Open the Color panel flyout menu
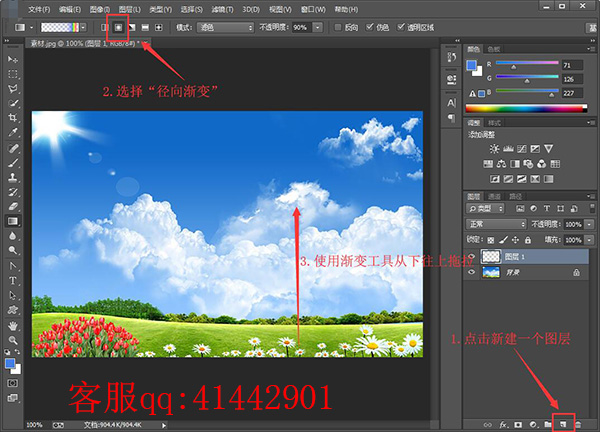Screen dimensions: 600x432 pos(590,49)
